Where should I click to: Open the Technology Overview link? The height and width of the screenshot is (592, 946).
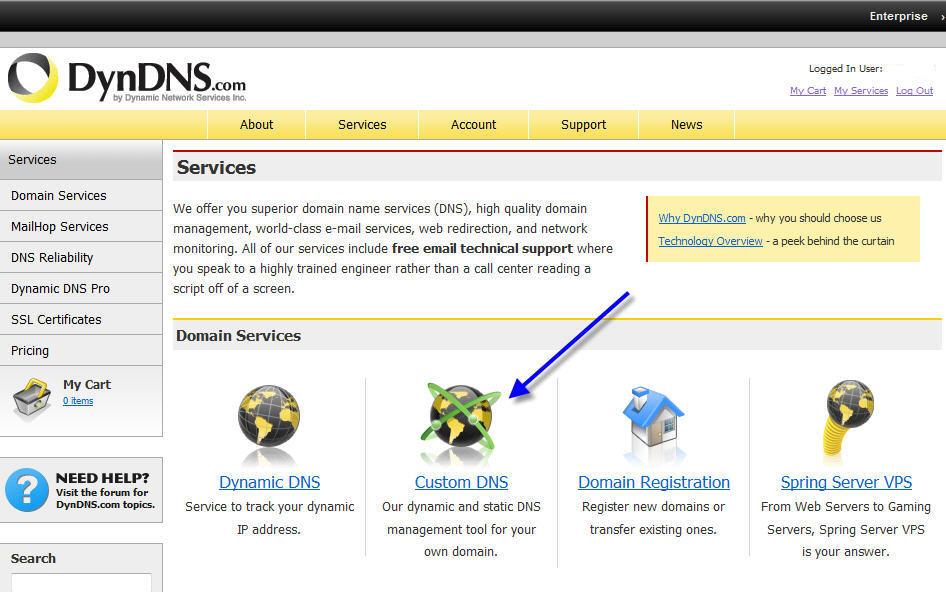tap(710, 241)
